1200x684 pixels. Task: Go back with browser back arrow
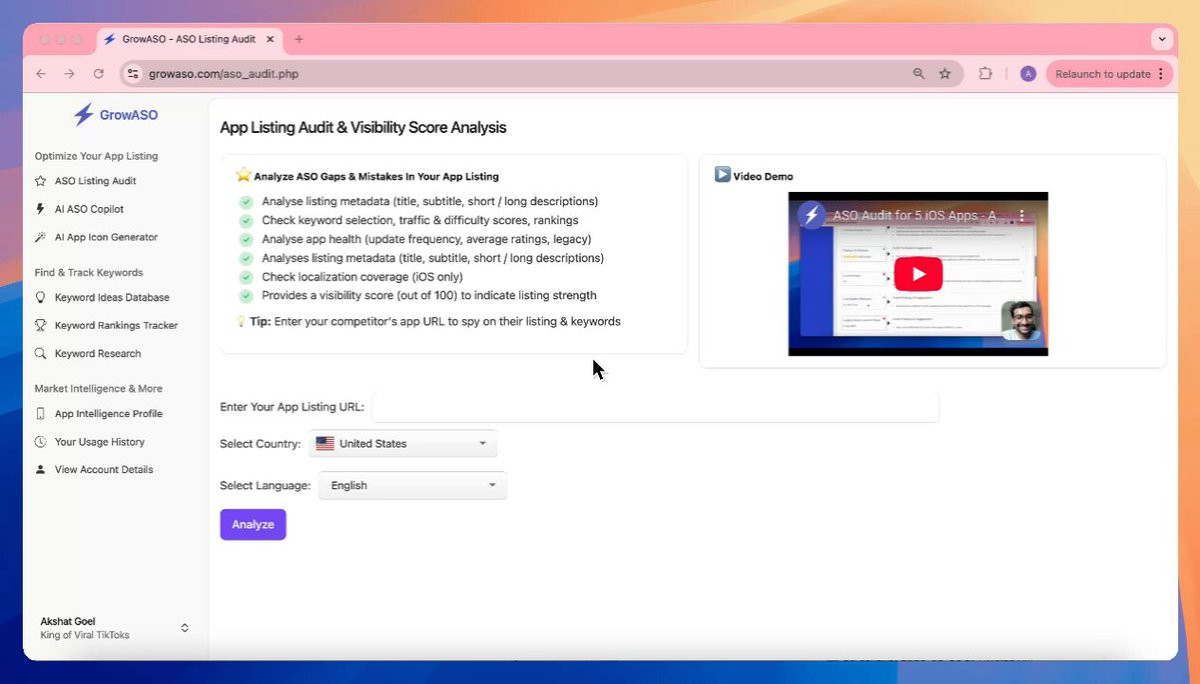(x=41, y=74)
